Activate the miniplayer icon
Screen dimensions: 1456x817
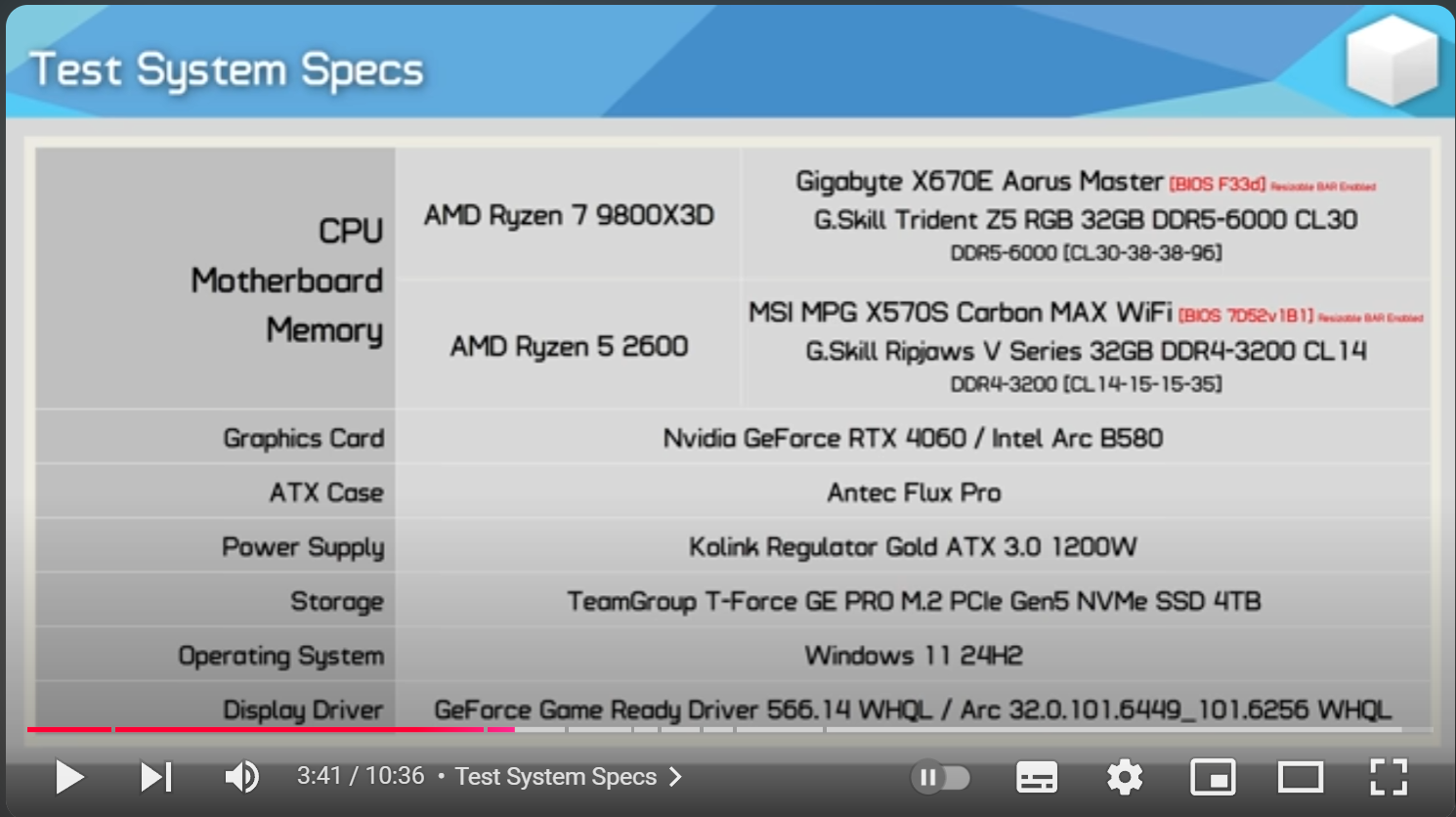pos(1213,778)
